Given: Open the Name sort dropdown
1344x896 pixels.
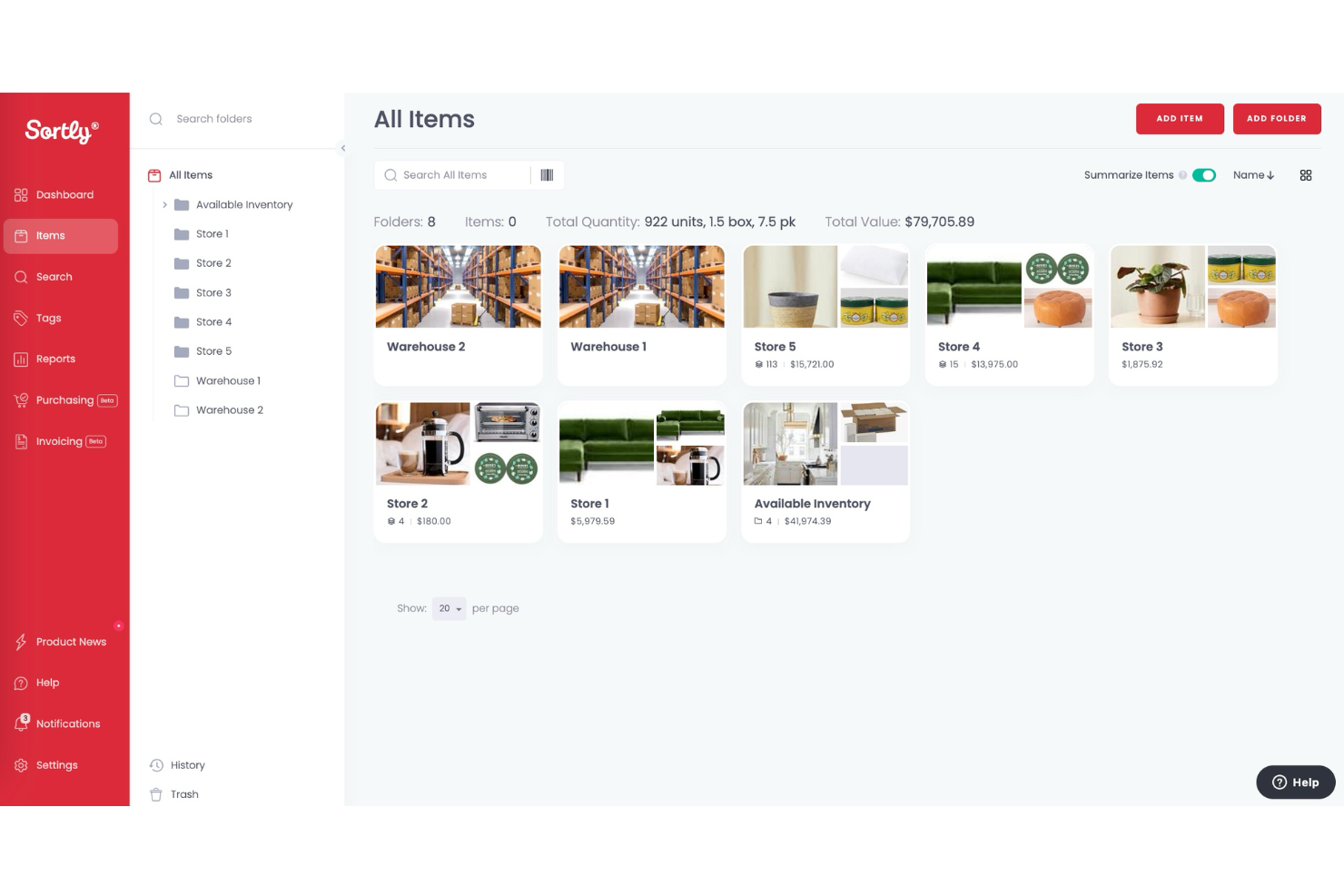Looking at the screenshot, I should pyautogui.click(x=1253, y=174).
